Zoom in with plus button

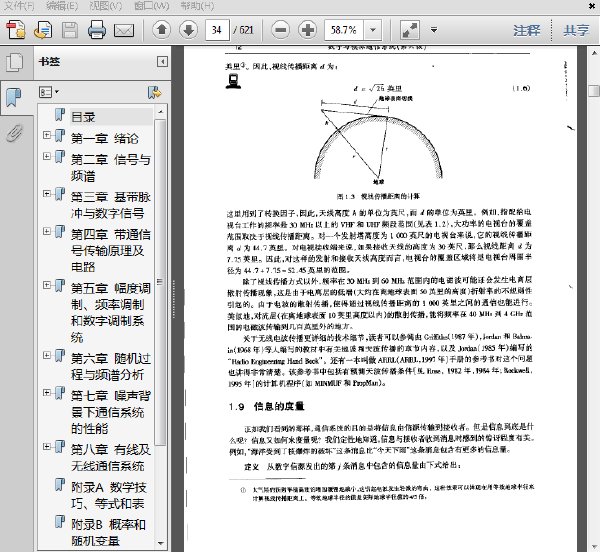(x=308, y=30)
